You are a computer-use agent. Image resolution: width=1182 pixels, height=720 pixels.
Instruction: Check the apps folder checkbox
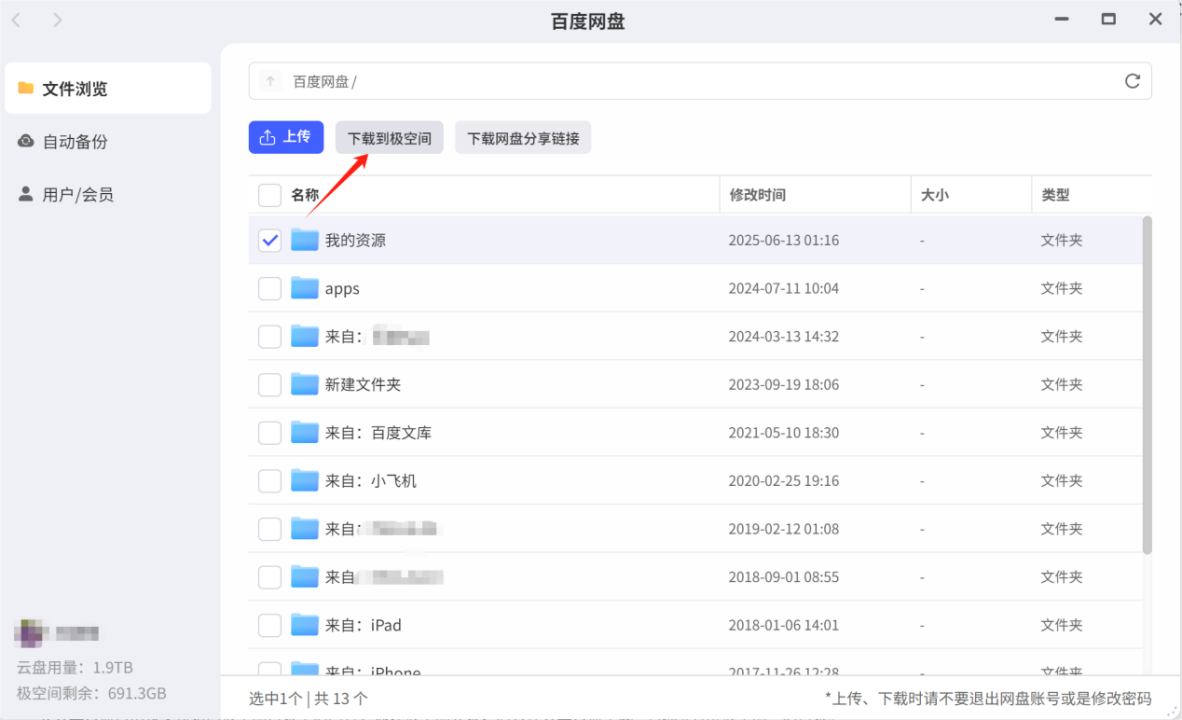tap(270, 288)
